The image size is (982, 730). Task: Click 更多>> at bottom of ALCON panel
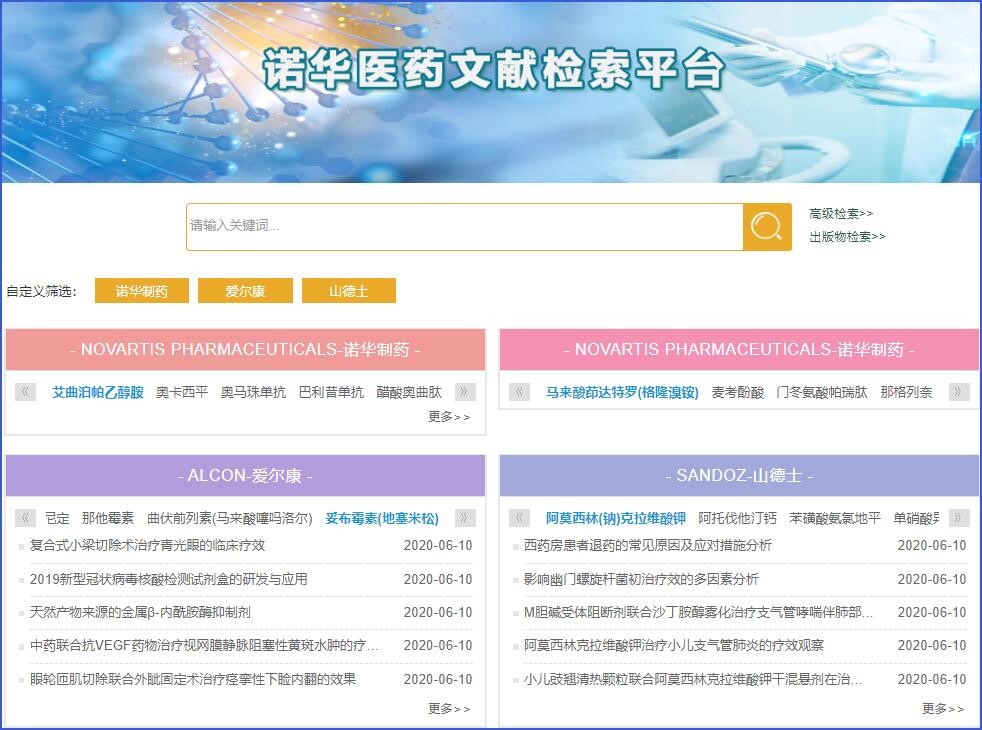pyautogui.click(x=449, y=708)
